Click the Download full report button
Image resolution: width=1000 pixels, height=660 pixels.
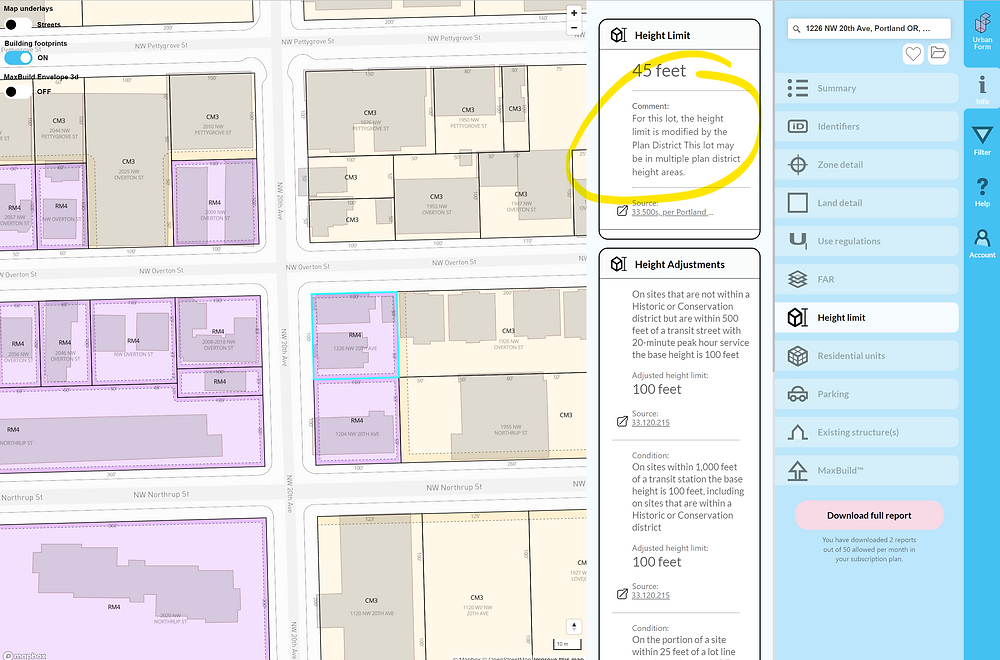click(x=869, y=515)
